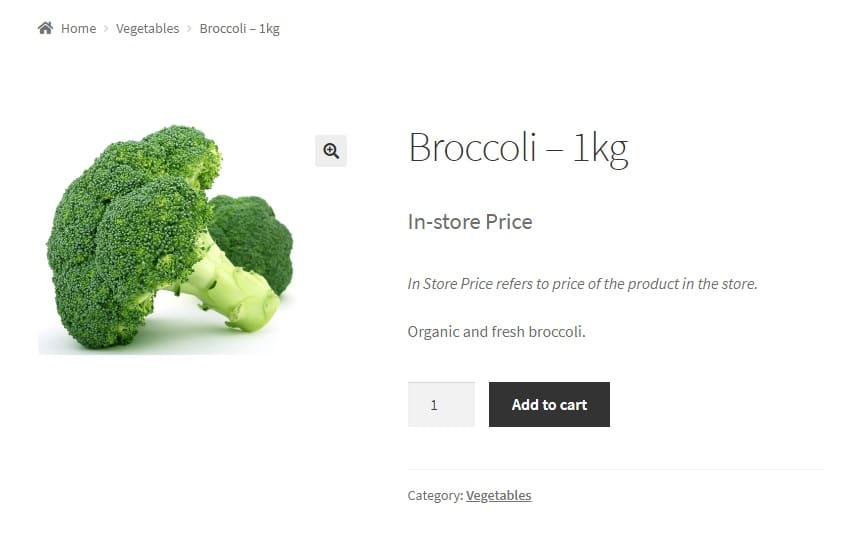Focus the quantity input field

441,405
